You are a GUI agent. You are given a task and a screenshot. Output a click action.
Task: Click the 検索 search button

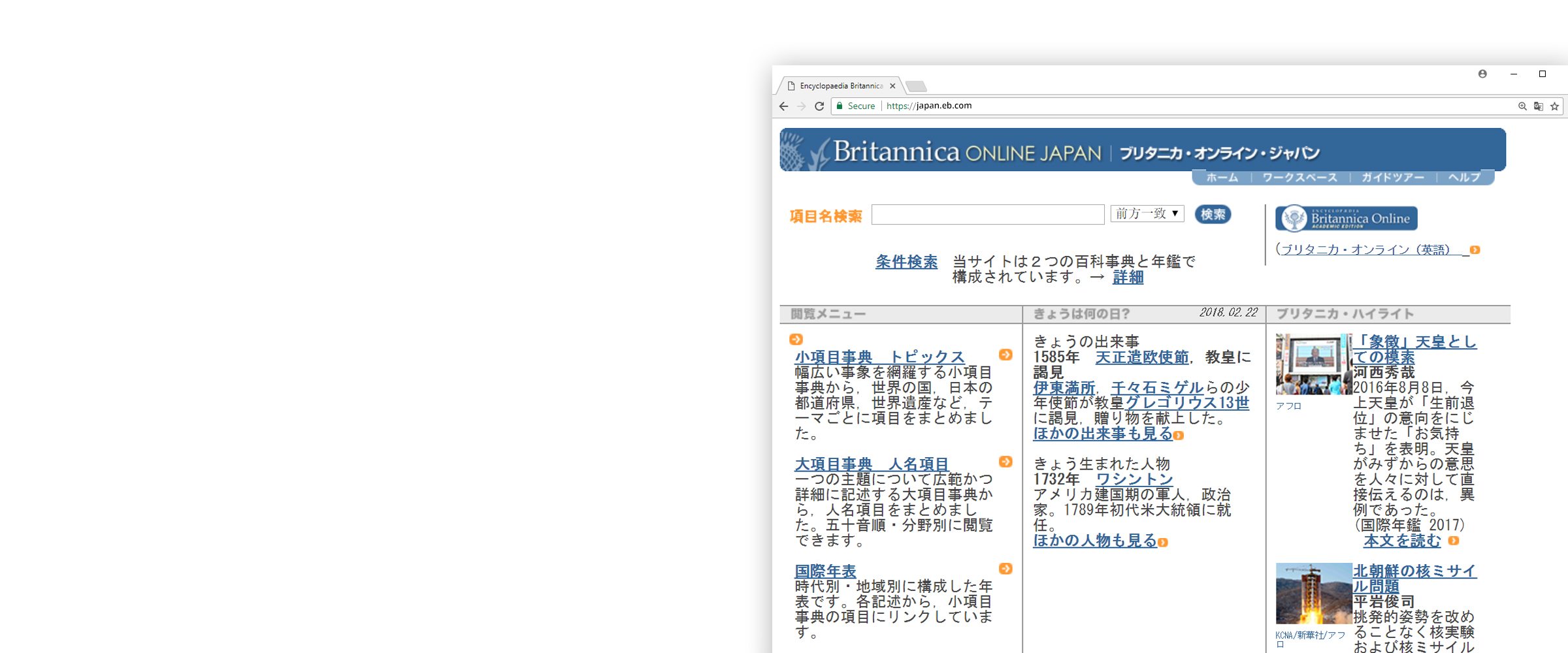[x=1213, y=214]
